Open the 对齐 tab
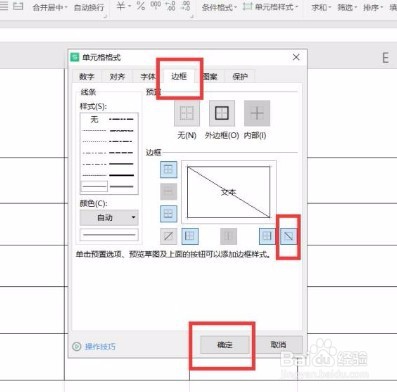The width and height of the screenshot is (397, 392). (117, 77)
